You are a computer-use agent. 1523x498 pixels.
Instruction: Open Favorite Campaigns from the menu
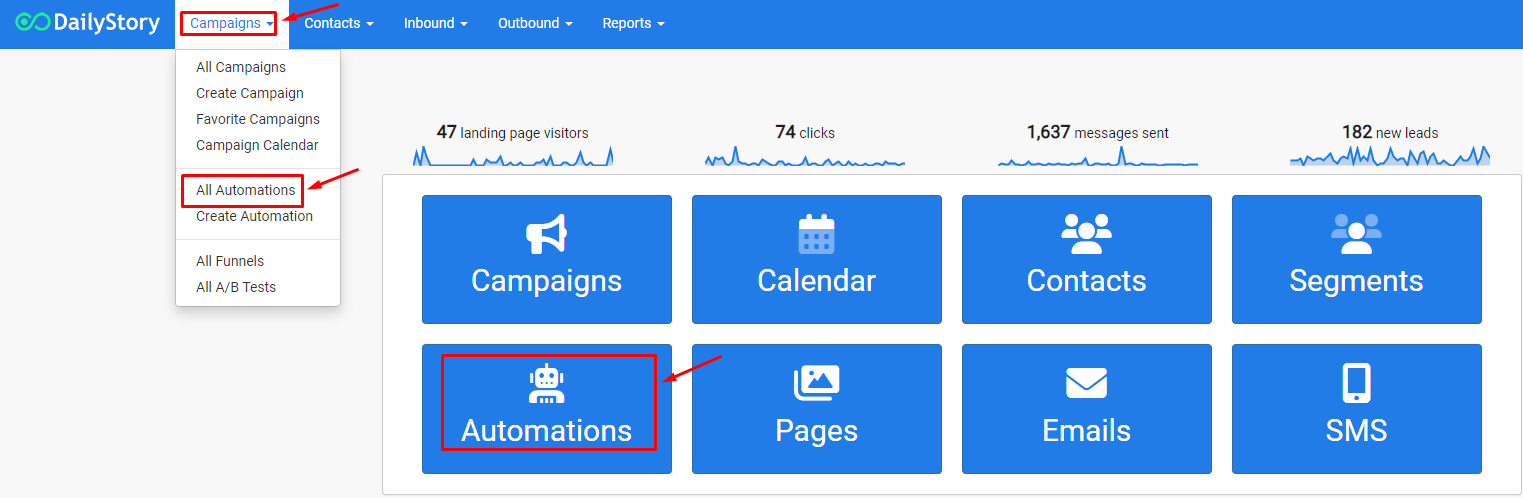[258, 119]
